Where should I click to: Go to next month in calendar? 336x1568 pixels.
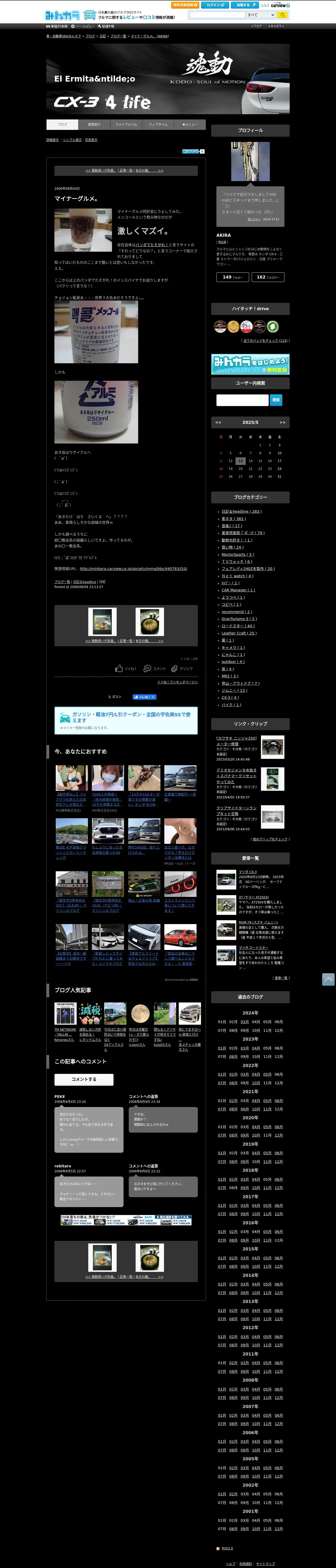click(282, 422)
